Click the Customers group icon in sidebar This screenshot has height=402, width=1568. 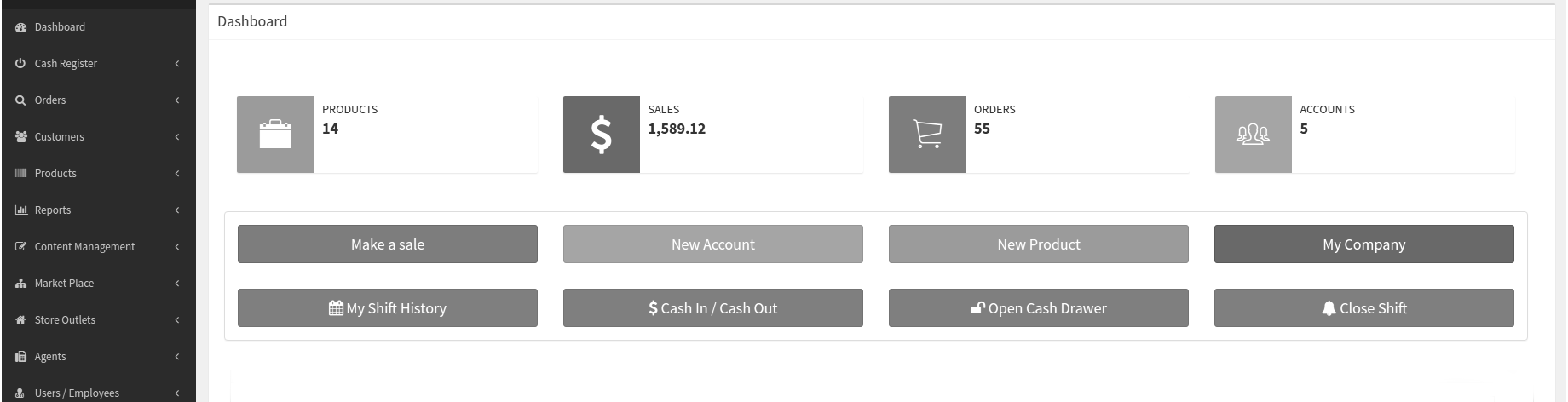coord(21,137)
